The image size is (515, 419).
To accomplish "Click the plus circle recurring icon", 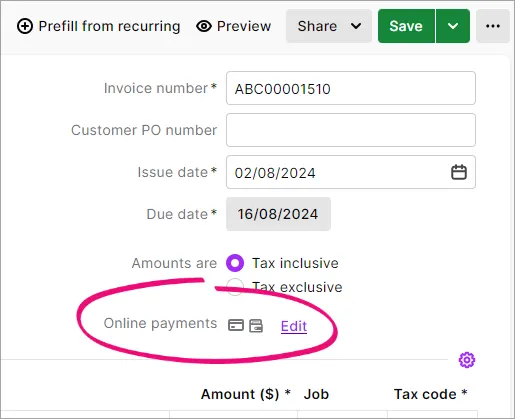I will (25, 26).
